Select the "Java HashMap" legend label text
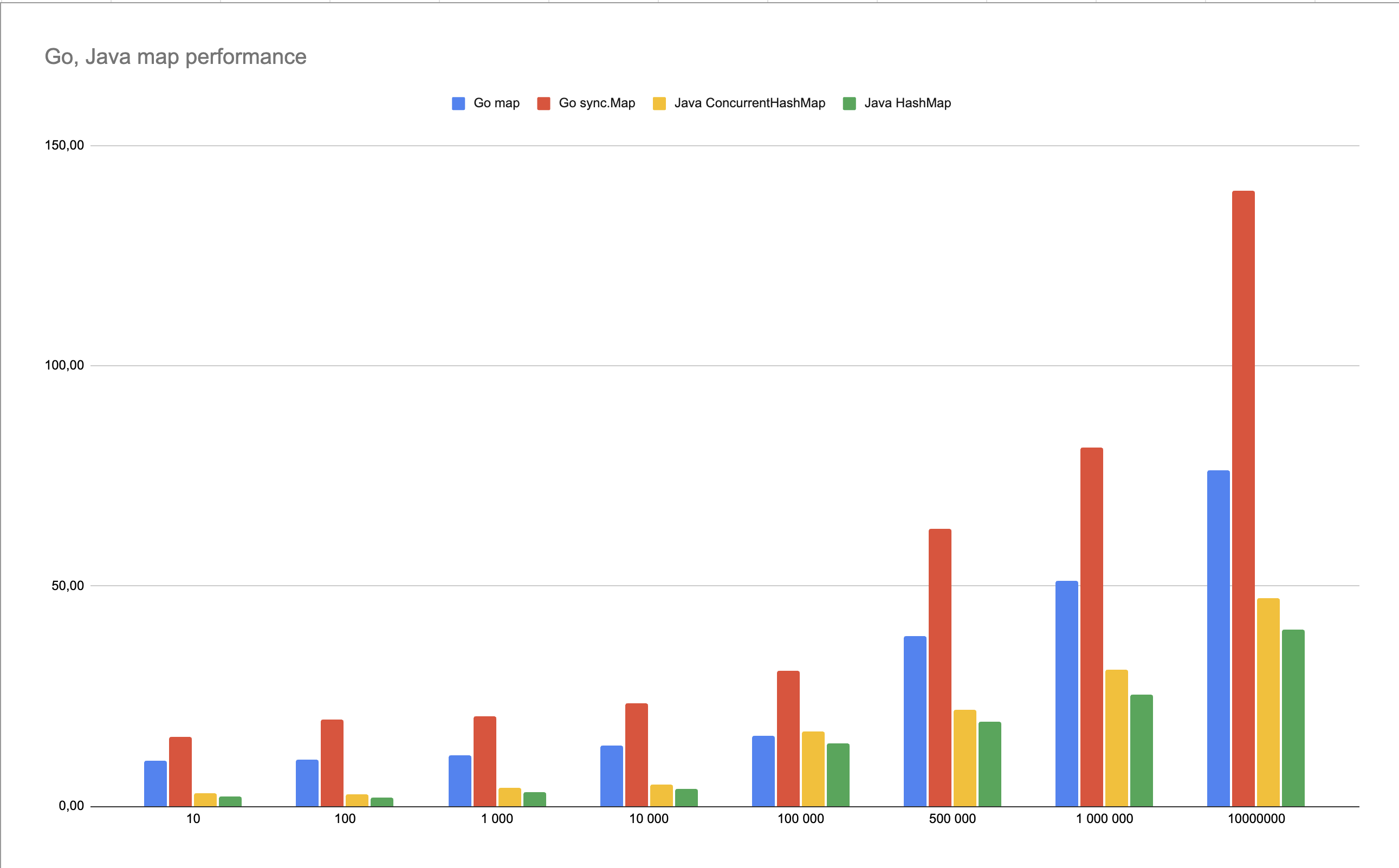The image size is (1399, 868). pyautogui.click(x=907, y=103)
